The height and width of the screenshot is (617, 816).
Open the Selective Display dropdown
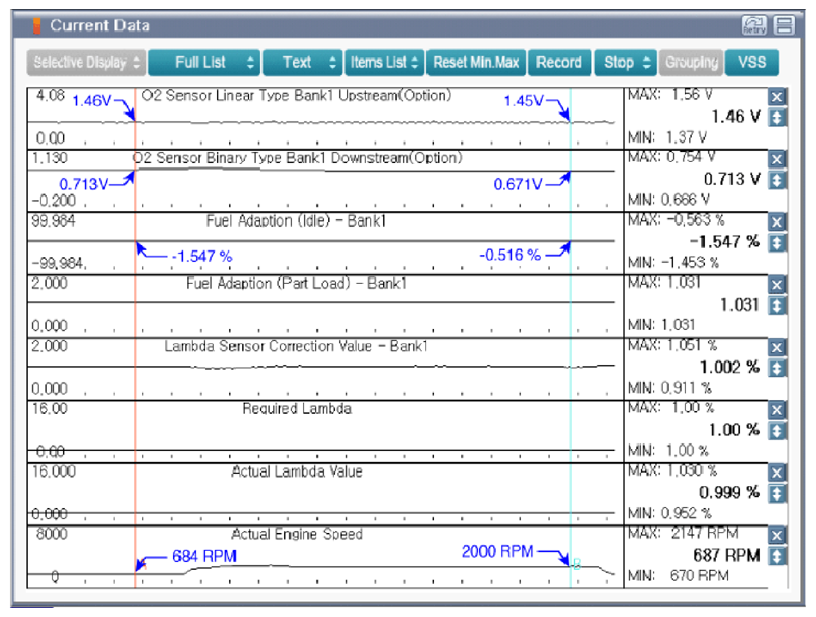[88, 62]
